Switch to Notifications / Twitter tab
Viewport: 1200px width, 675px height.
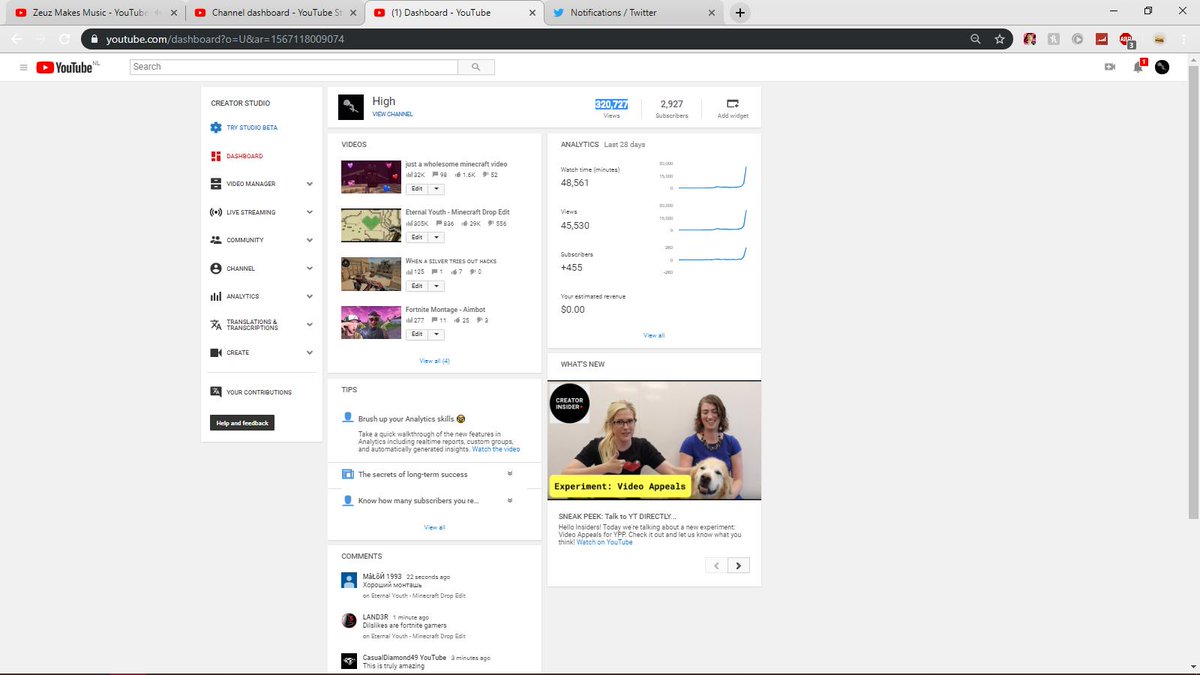tap(633, 13)
